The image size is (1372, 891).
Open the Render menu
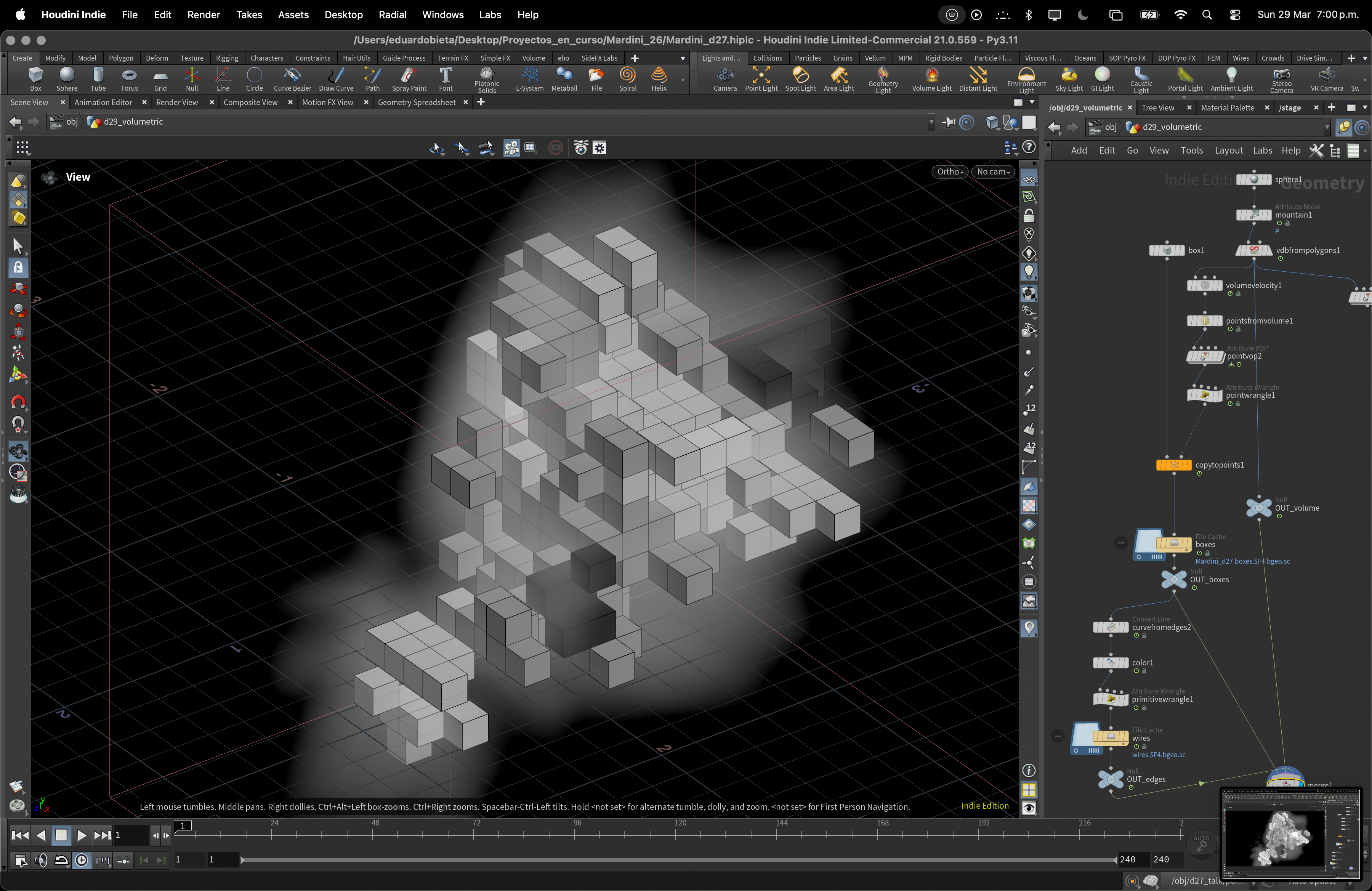pyautogui.click(x=204, y=14)
